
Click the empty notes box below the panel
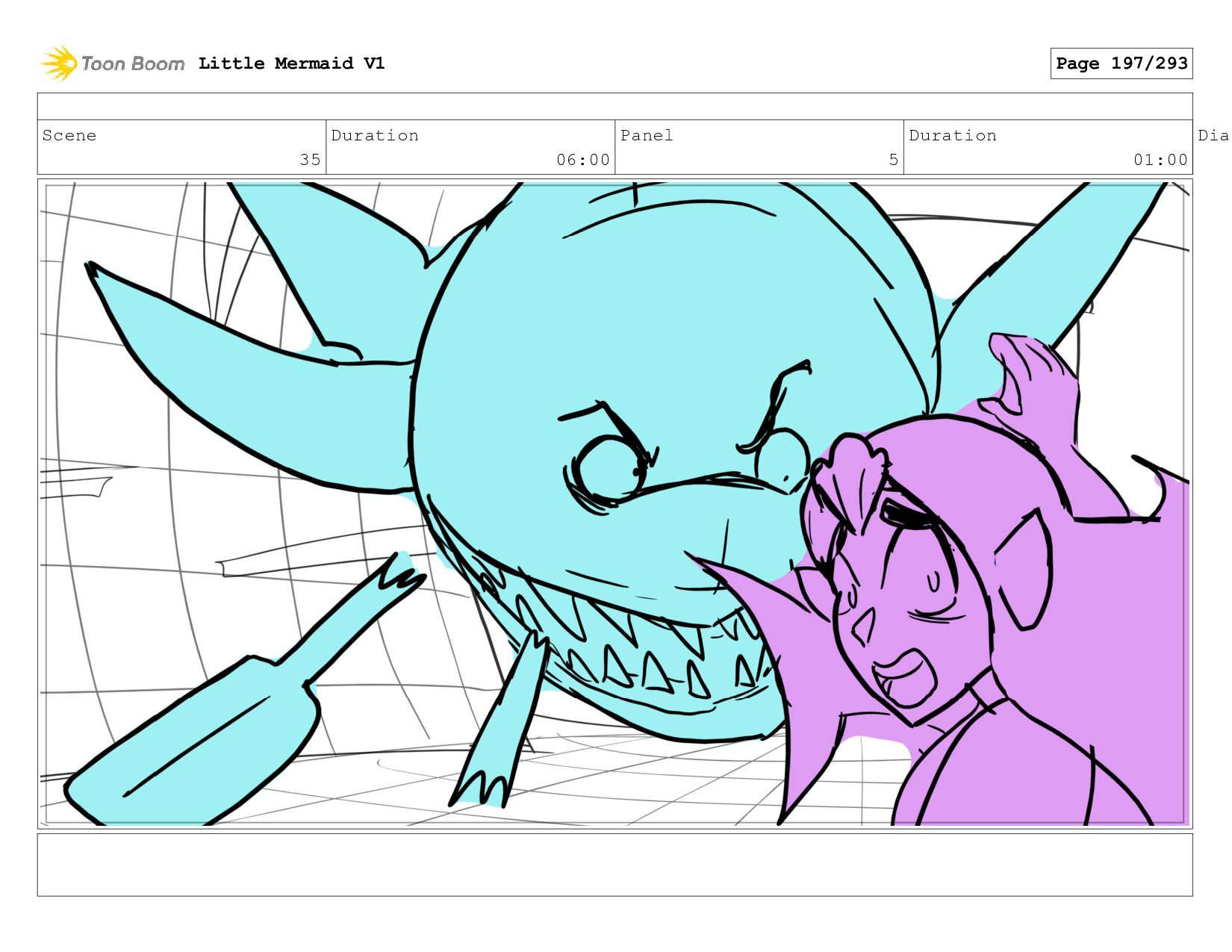pyautogui.click(x=615, y=865)
